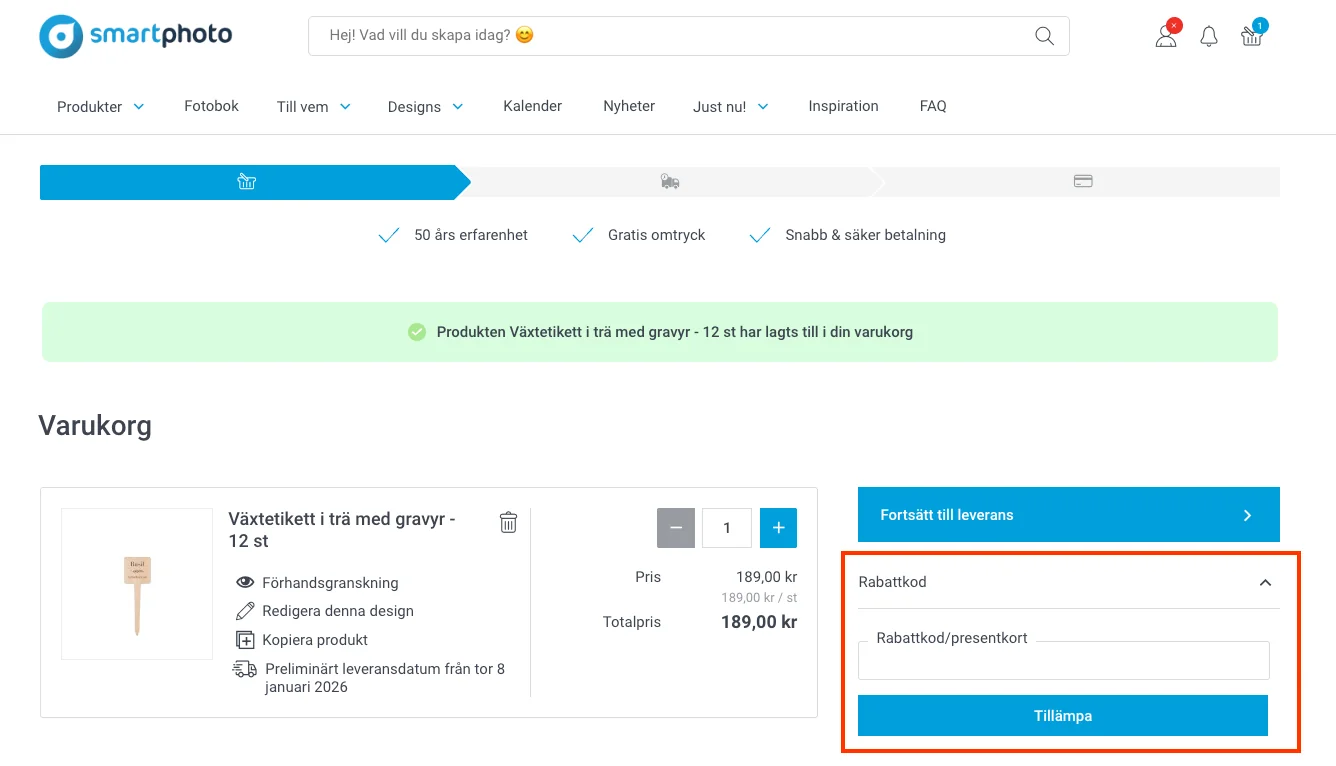The height and width of the screenshot is (766, 1336).
Task: Click inside the Rabattkod/presentkort field
Action: click(x=1063, y=660)
